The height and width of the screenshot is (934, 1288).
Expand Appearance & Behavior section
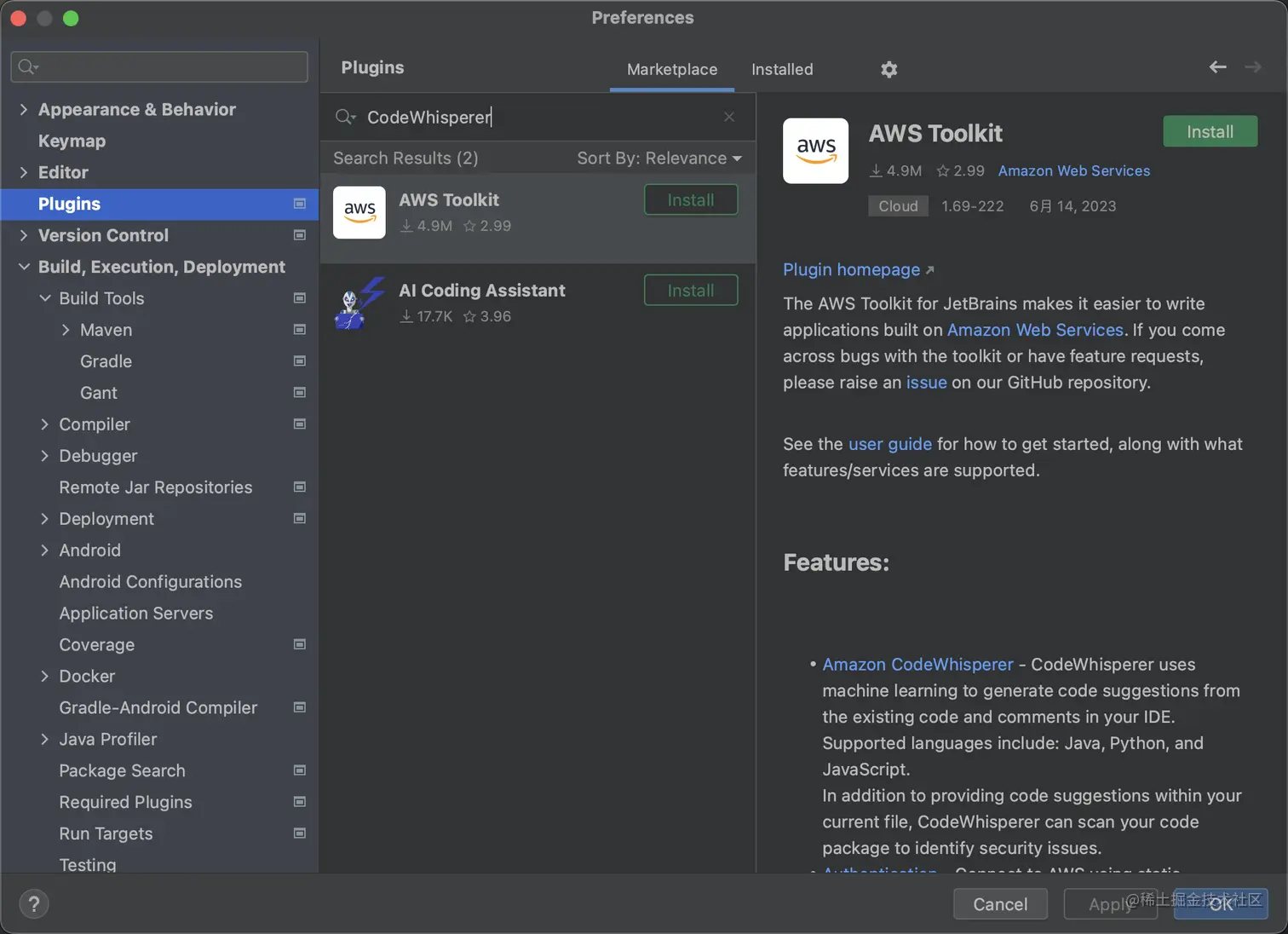pyautogui.click(x=24, y=110)
